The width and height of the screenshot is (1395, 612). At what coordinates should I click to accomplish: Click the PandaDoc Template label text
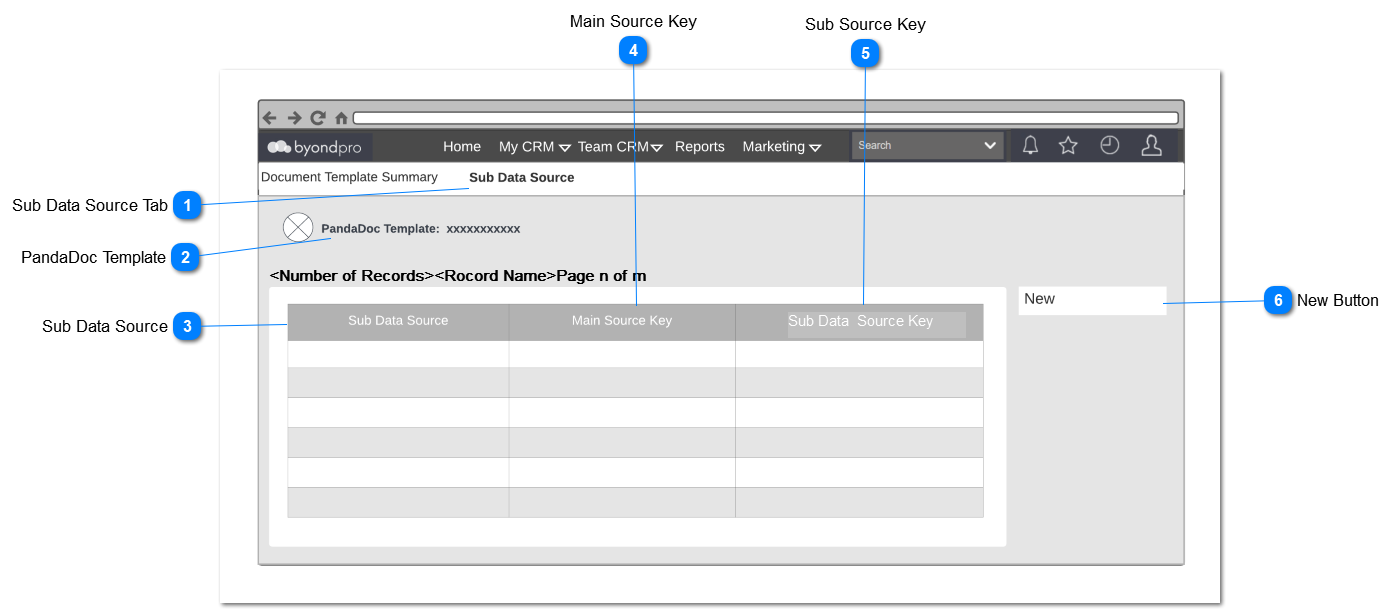tap(380, 229)
